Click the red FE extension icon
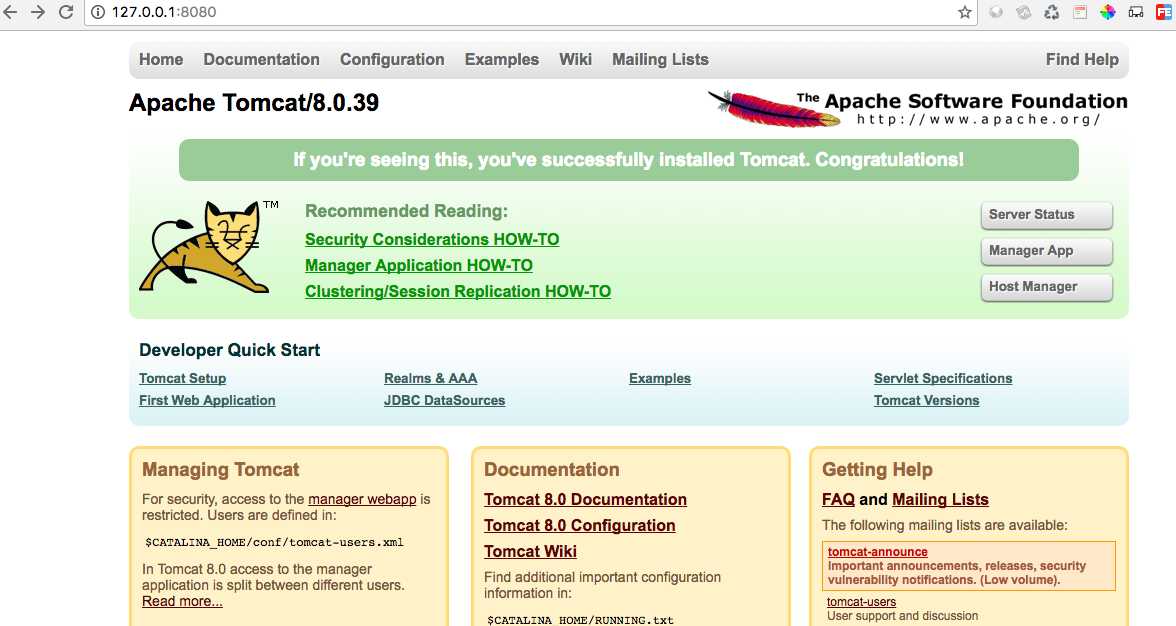Image resolution: width=1176 pixels, height=626 pixels. tap(1164, 12)
